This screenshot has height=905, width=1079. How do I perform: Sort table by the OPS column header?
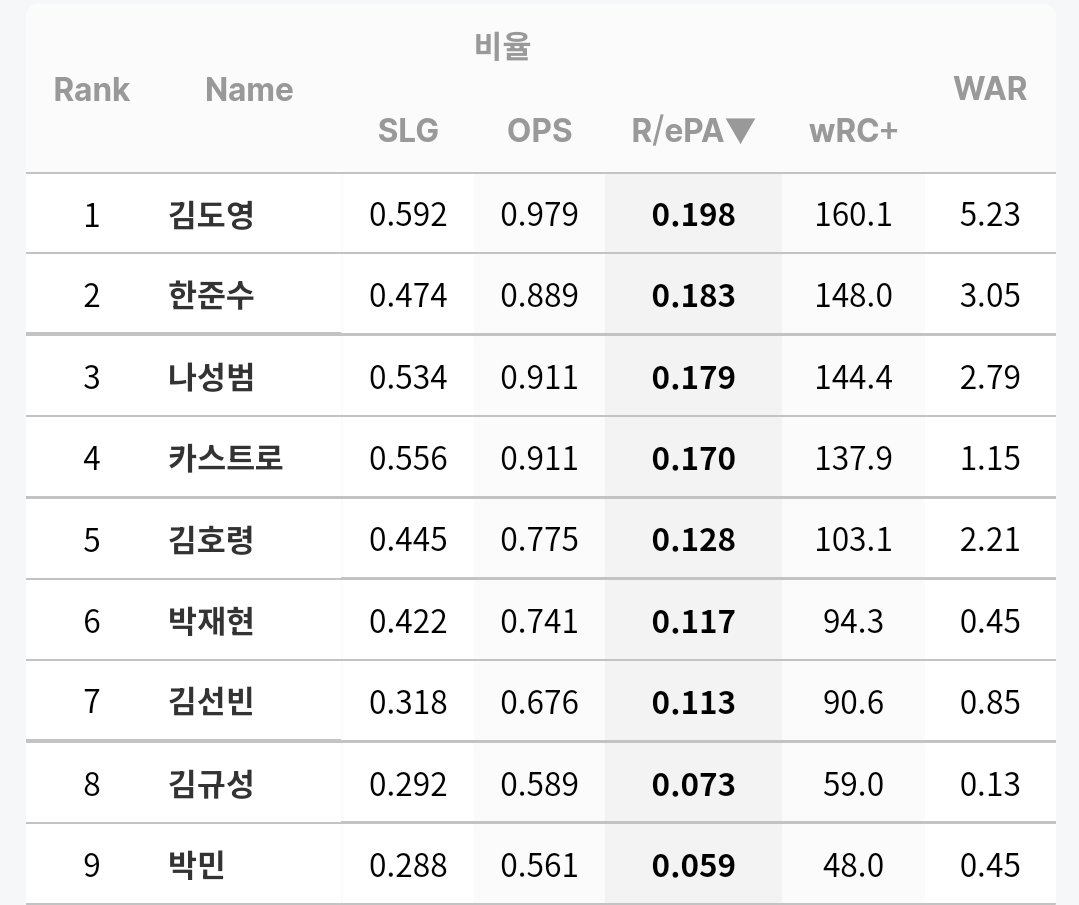[540, 131]
